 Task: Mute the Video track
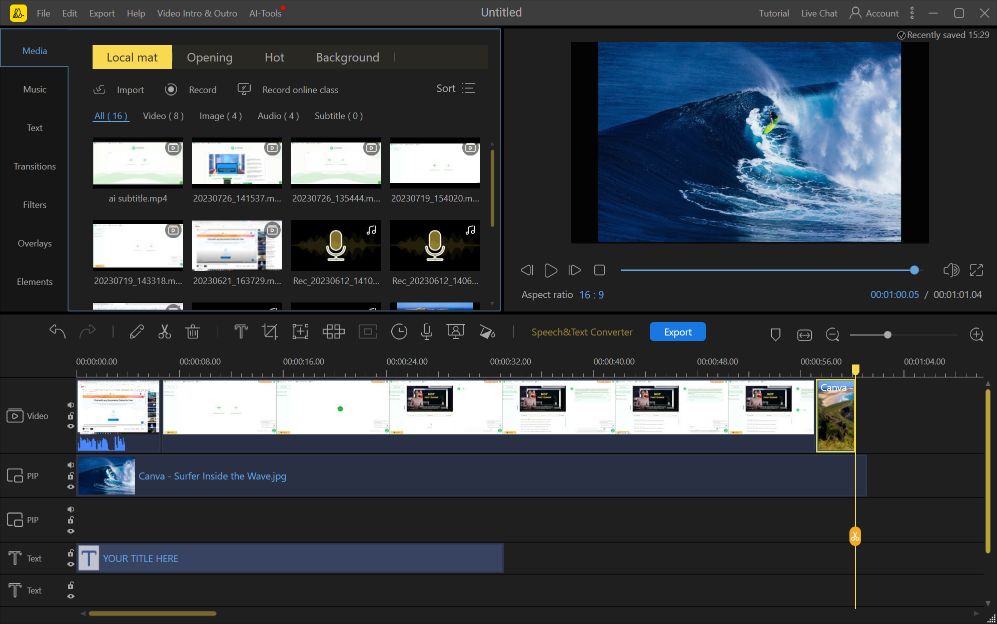(70, 405)
